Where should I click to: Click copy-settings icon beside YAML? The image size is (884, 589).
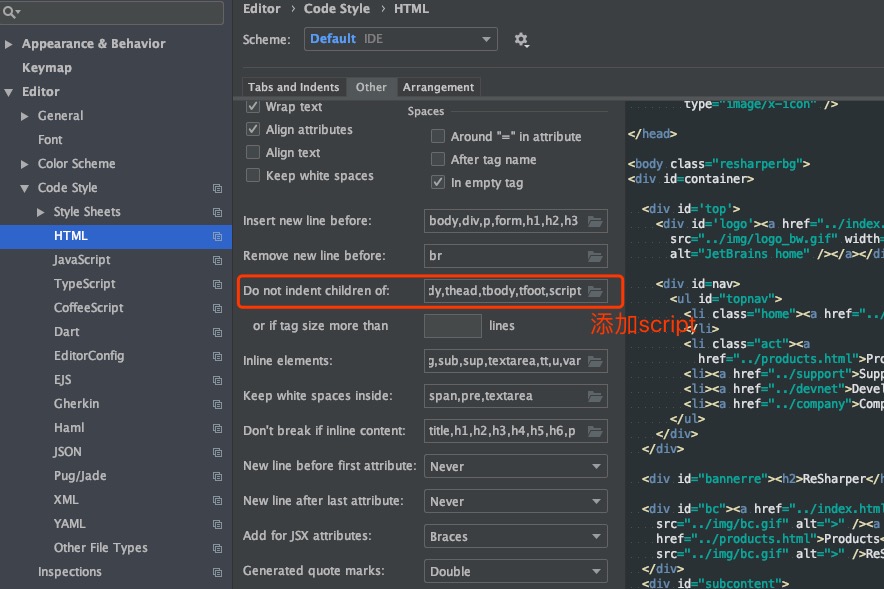click(x=217, y=524)
